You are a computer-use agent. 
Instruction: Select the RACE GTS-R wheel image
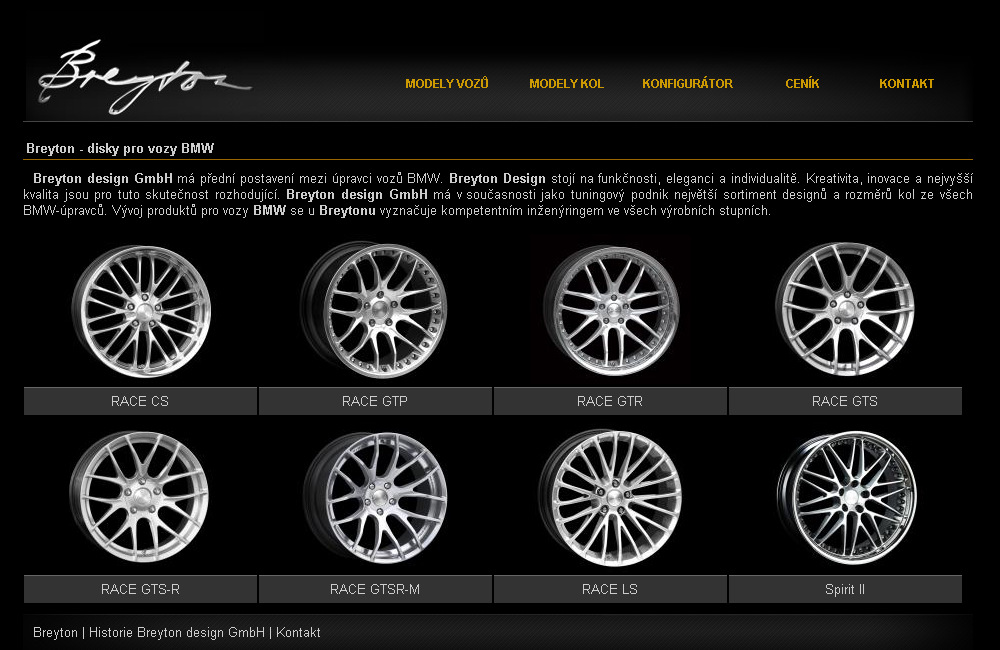pyautogui.click(x=139, y=496)
